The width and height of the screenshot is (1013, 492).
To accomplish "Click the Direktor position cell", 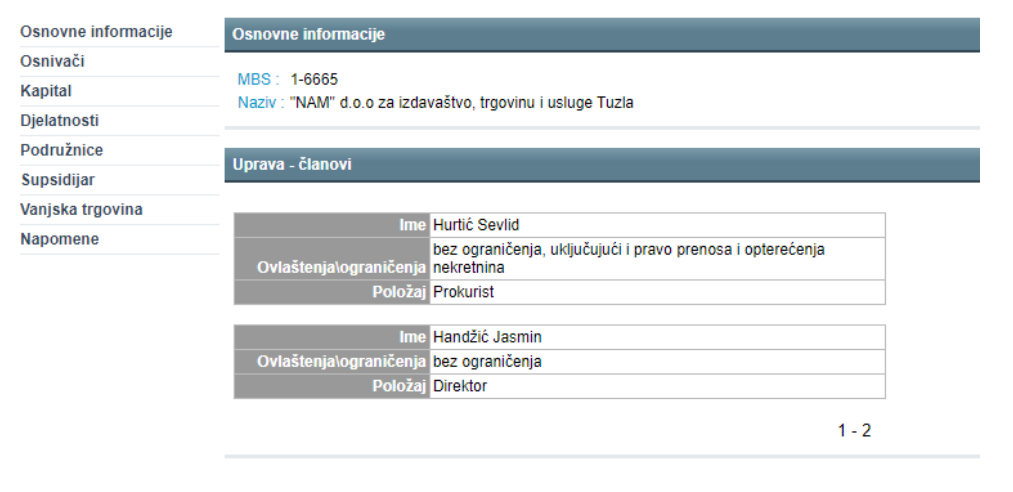I will (x=460, y=386).
